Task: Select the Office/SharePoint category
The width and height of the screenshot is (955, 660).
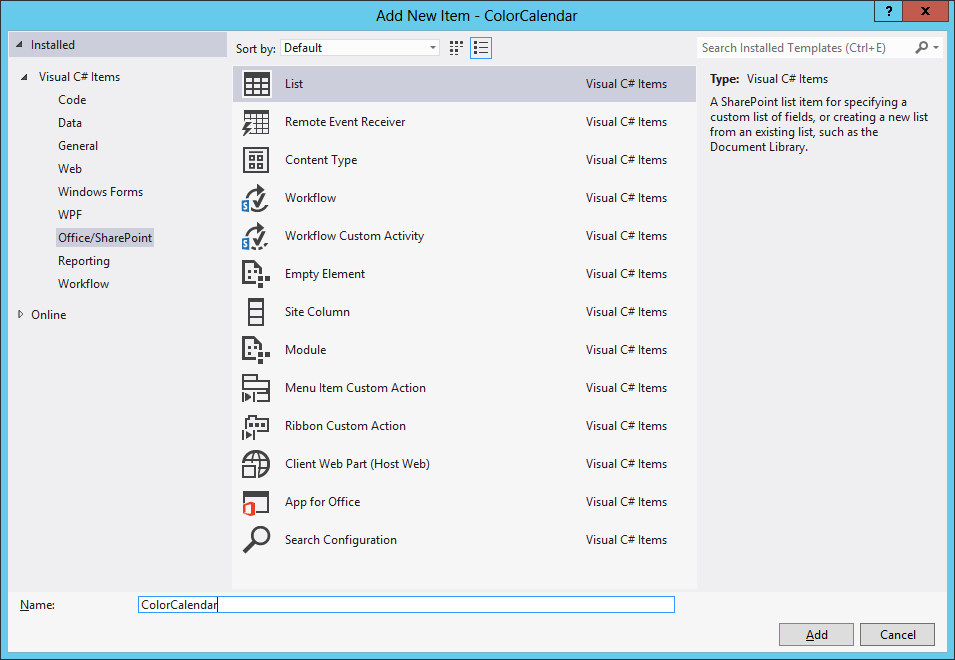Action: (x=105, y=237)
